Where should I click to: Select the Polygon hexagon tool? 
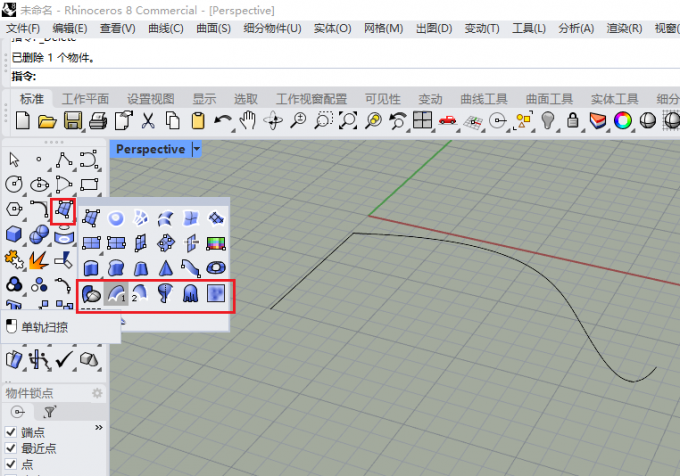[14, 209]
